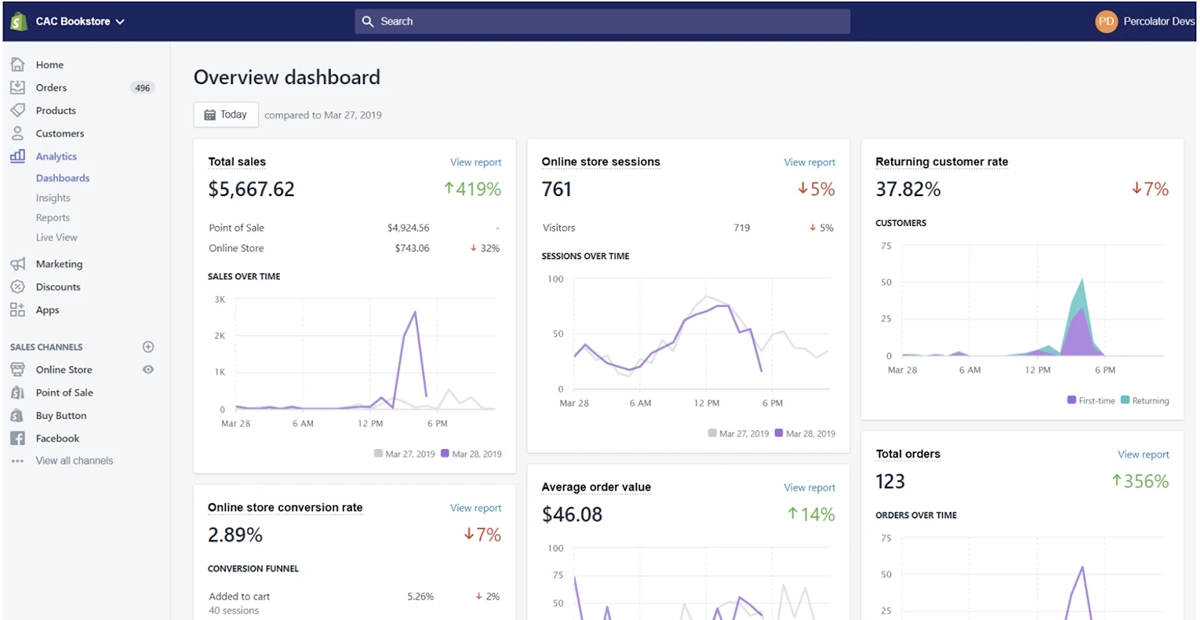
Task: Click the Products tag icon
Action: (17, 111)
